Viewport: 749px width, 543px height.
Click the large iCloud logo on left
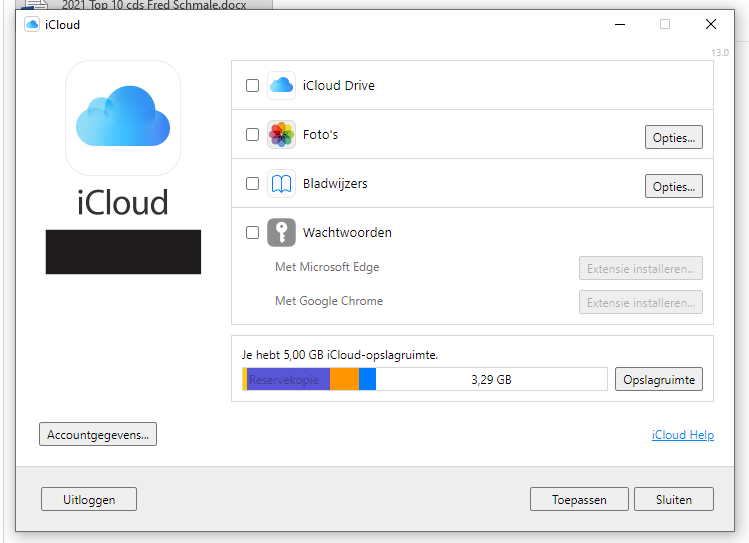pos(123,117)
